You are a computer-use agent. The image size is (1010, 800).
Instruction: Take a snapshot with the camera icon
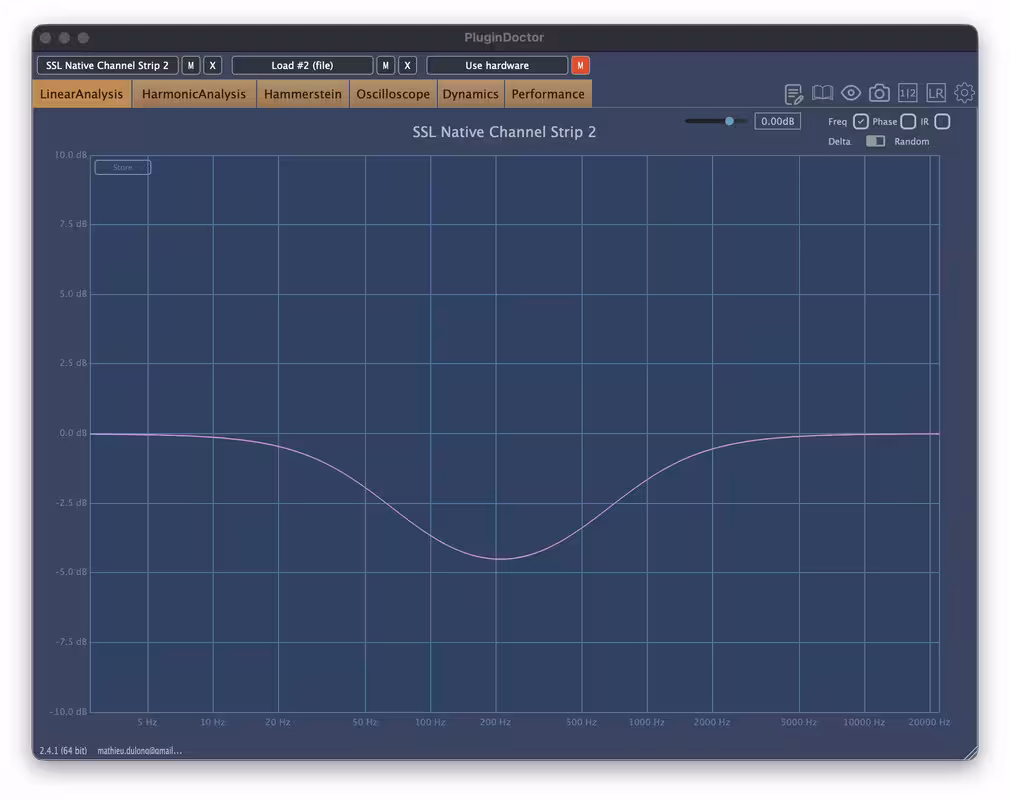coord(879,93)
